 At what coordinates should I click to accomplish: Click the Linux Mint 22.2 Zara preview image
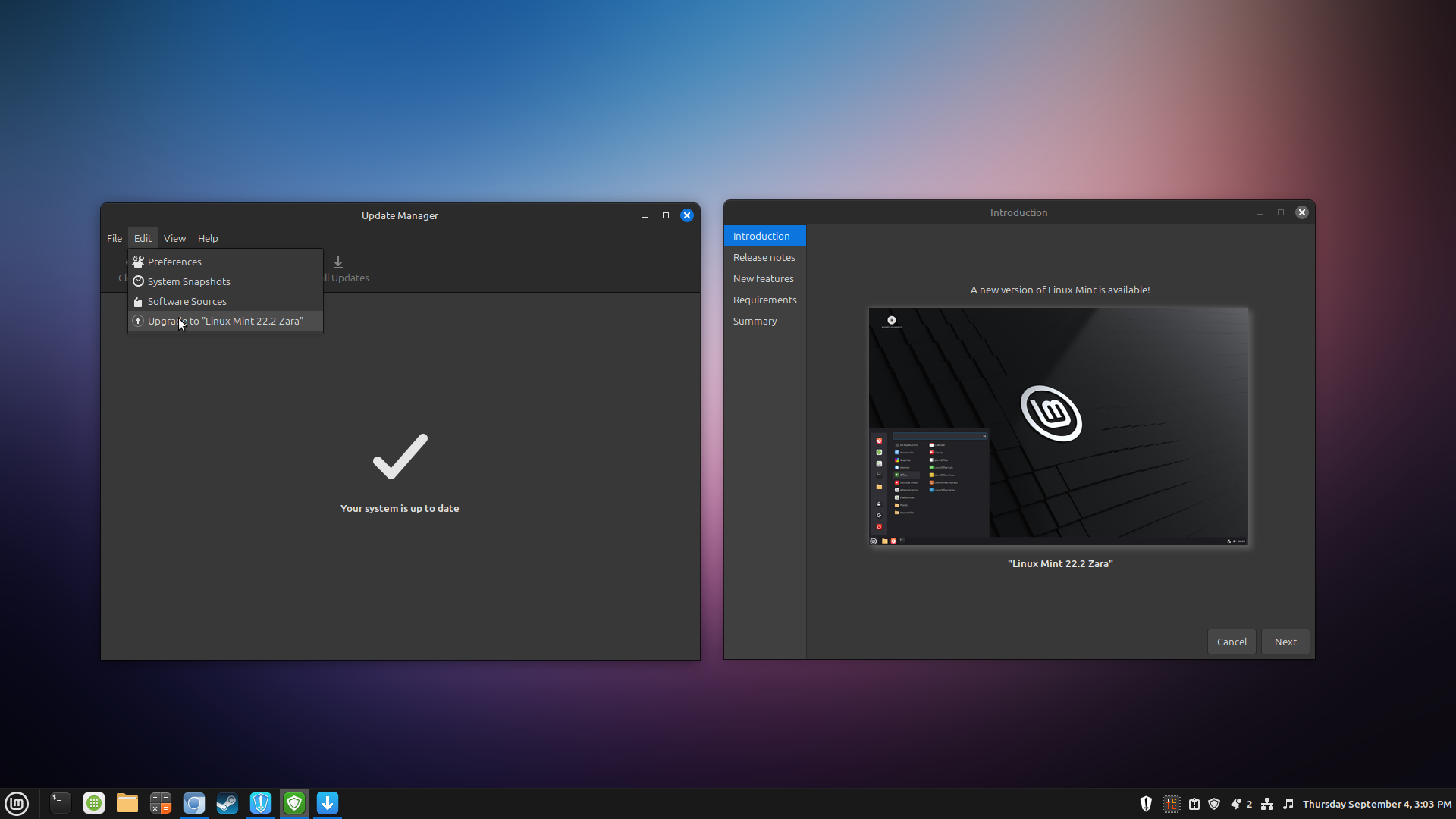pyautogui.click(x=1059, y=426)
